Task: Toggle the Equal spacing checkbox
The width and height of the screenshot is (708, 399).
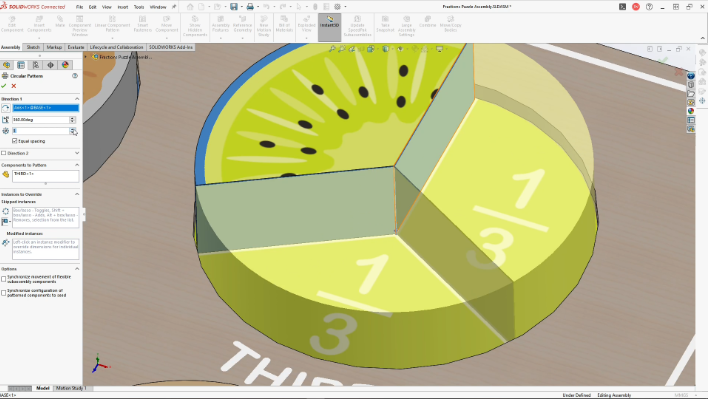Action: point(14,141)
